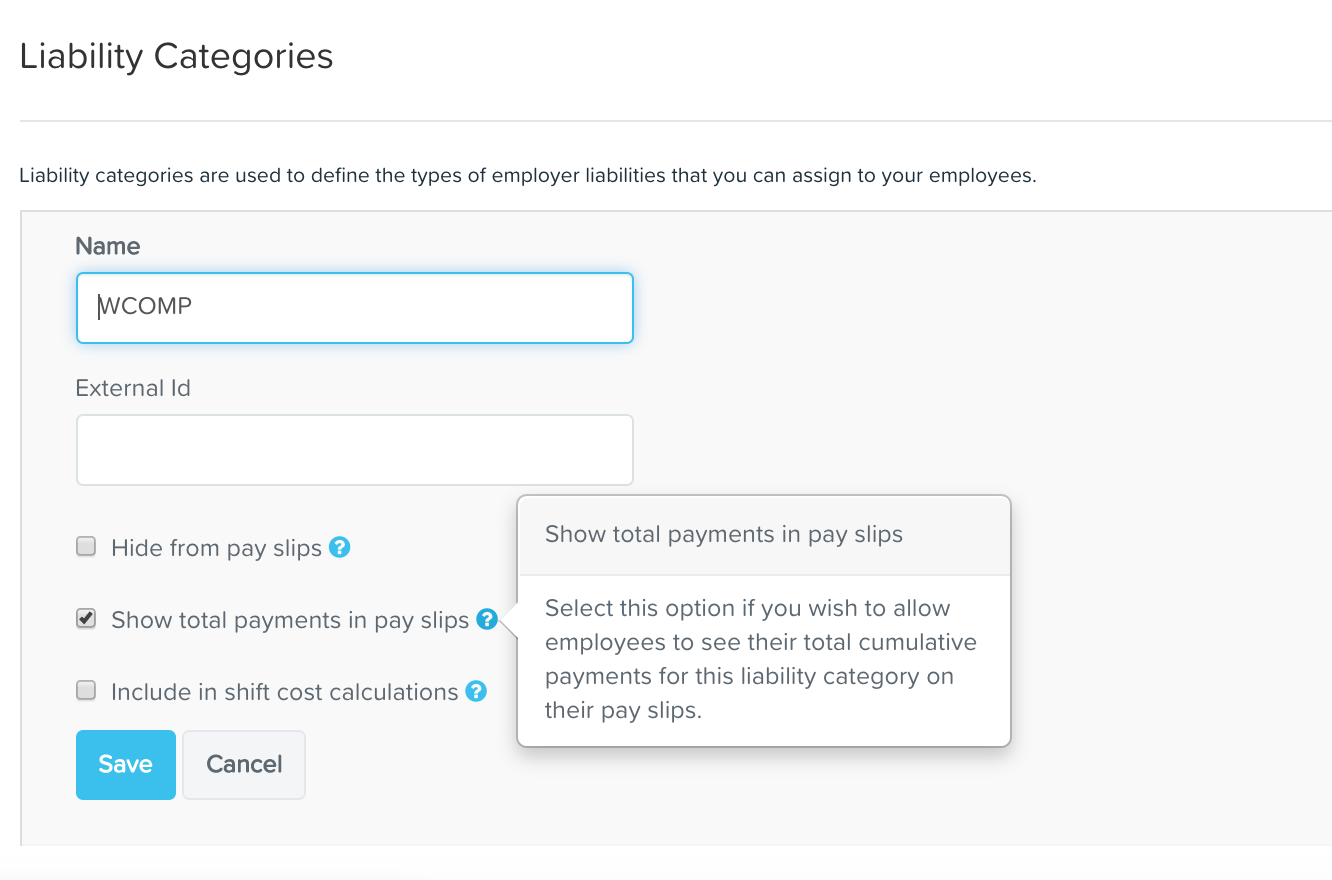Click the Liability Categories page heading

pos(176,56)
